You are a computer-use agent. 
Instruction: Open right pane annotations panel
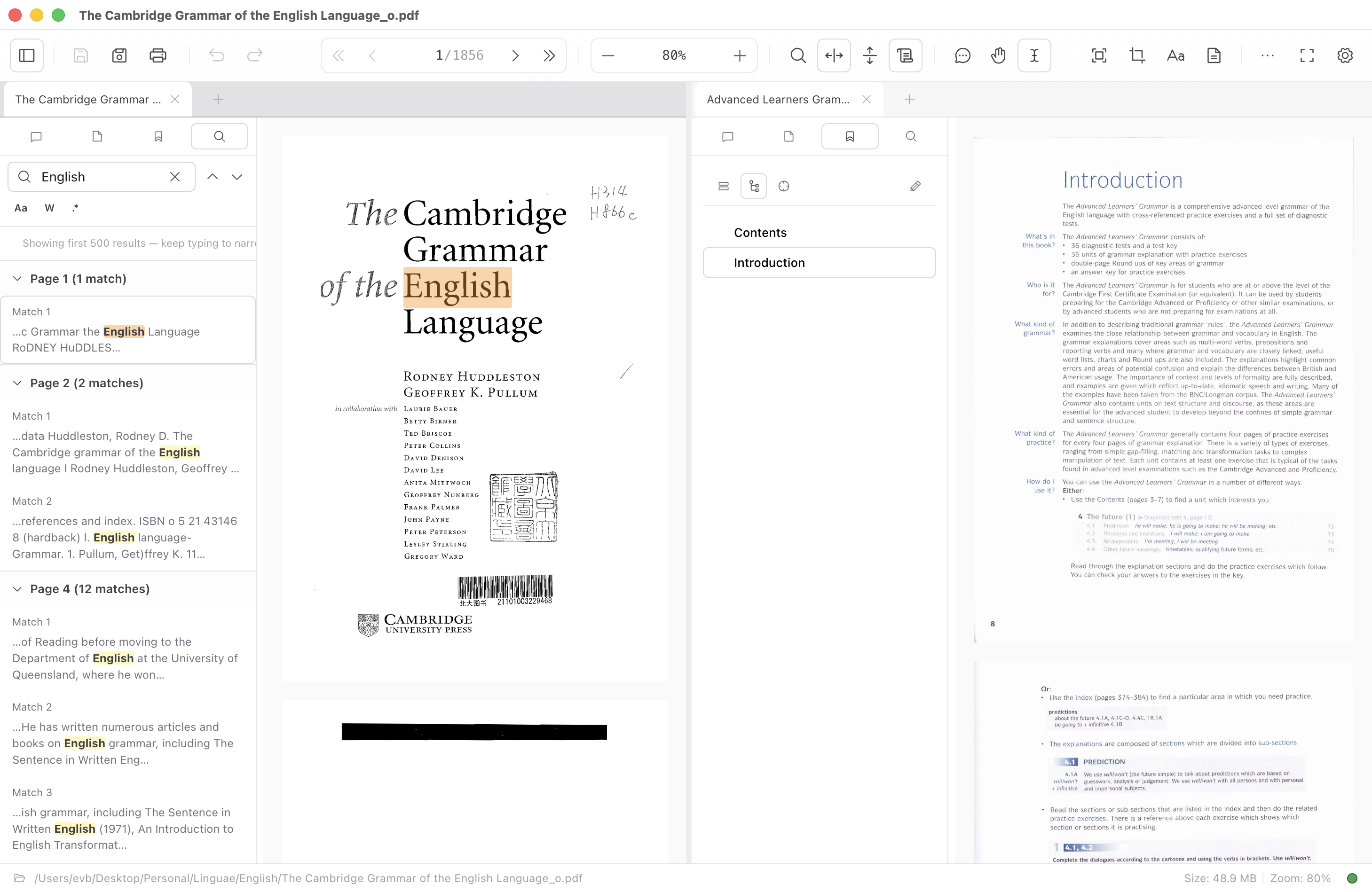(x=727, y=137)
